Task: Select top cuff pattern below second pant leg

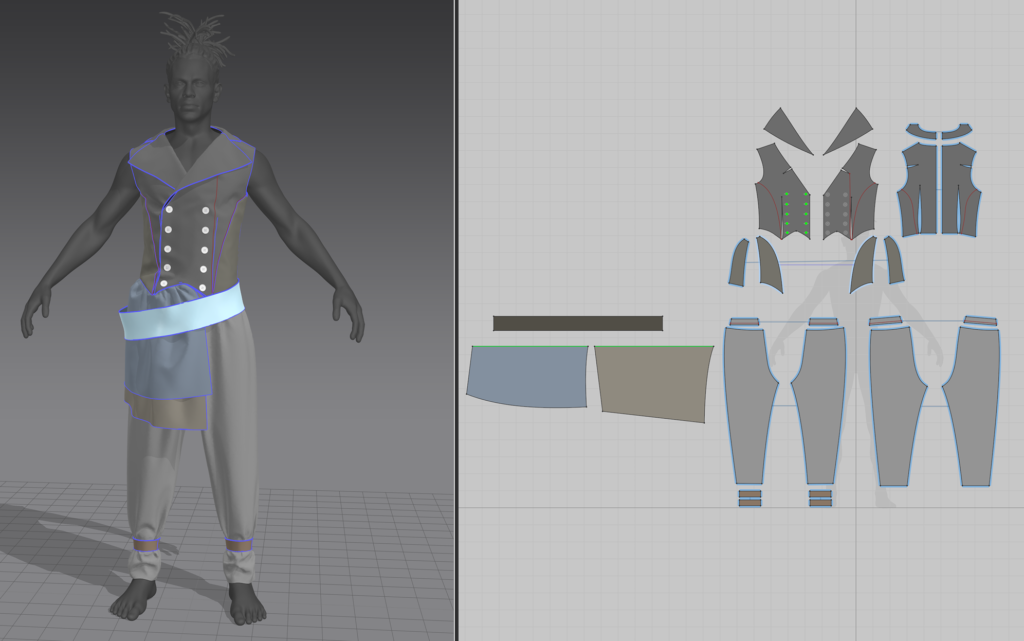Action: coord(820,493)
